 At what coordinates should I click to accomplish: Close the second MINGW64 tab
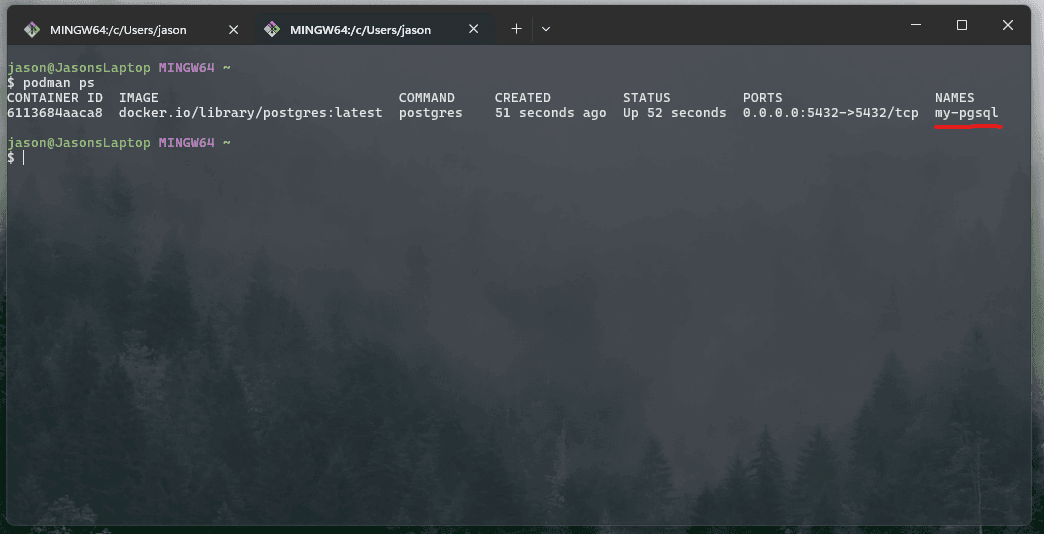pyautogui.click(x=473, y=30)
